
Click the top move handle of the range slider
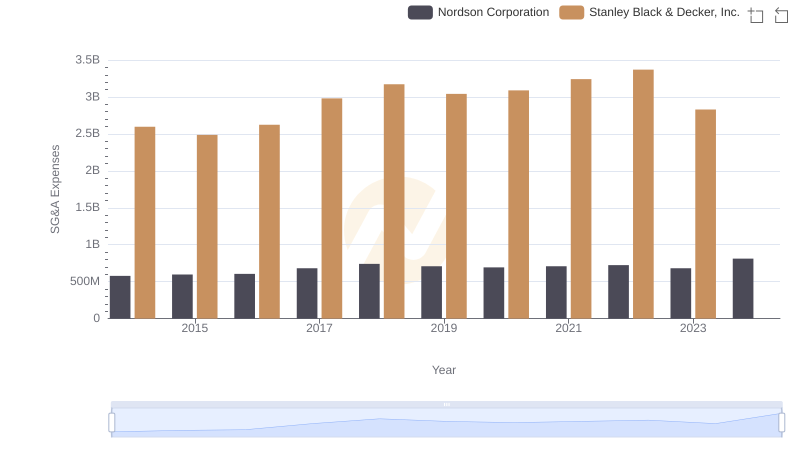tap(446, 404)
